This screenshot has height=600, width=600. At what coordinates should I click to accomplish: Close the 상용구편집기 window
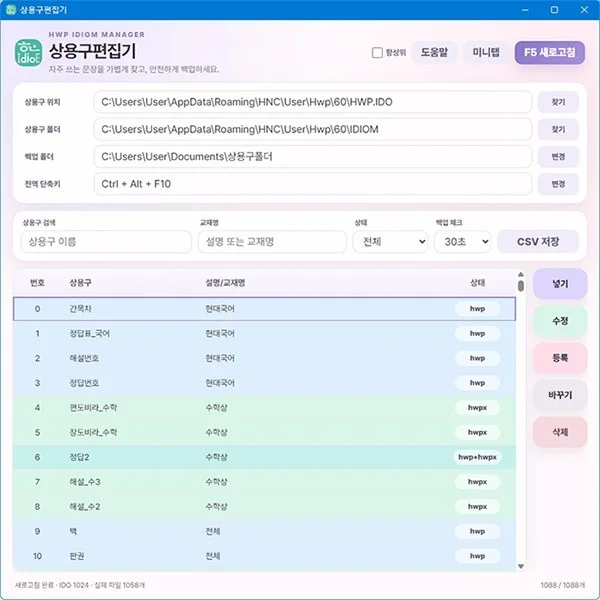pyautogui.click(x=584, y=10)
